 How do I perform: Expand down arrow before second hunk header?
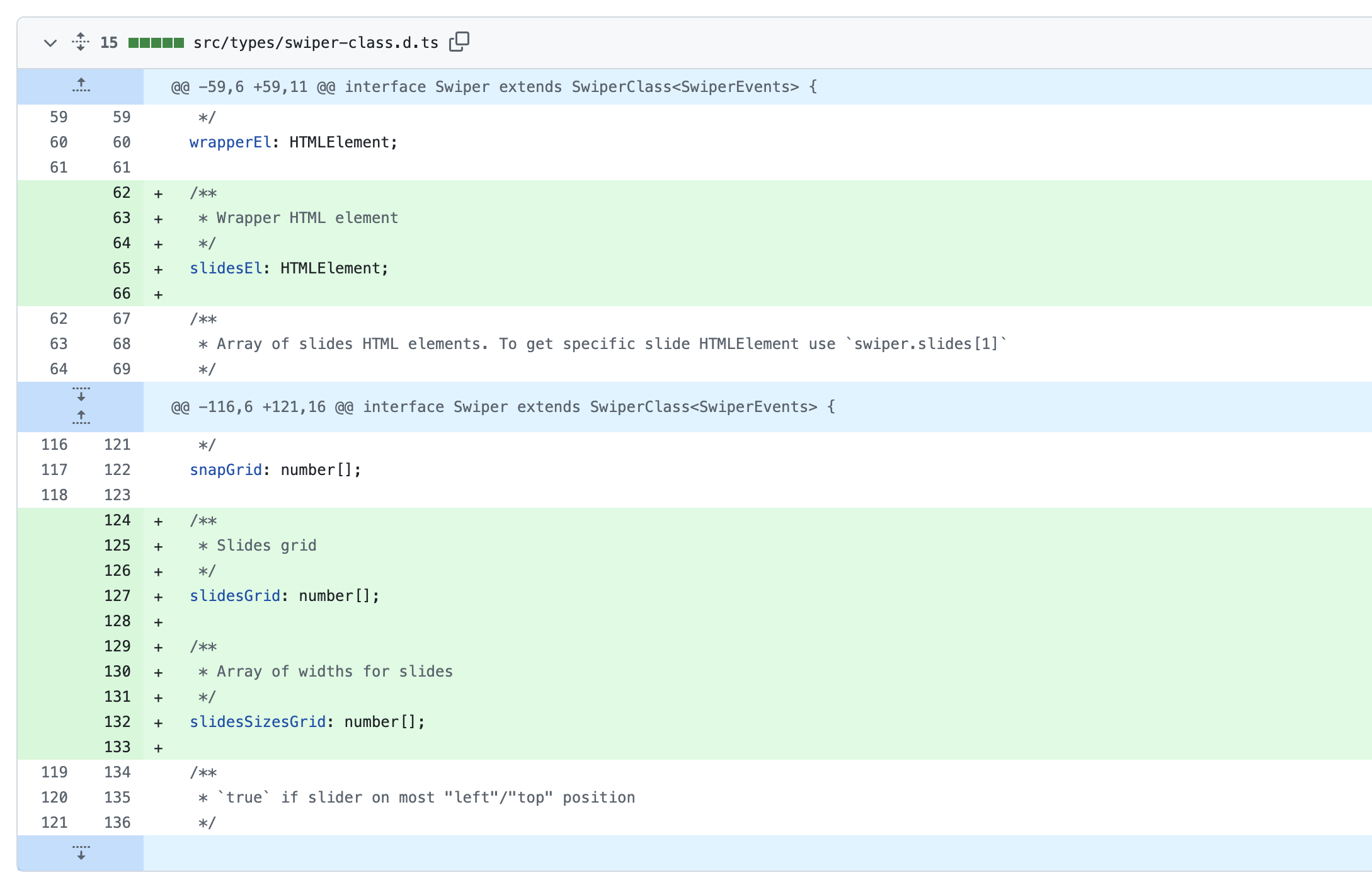tap(81, 394)
